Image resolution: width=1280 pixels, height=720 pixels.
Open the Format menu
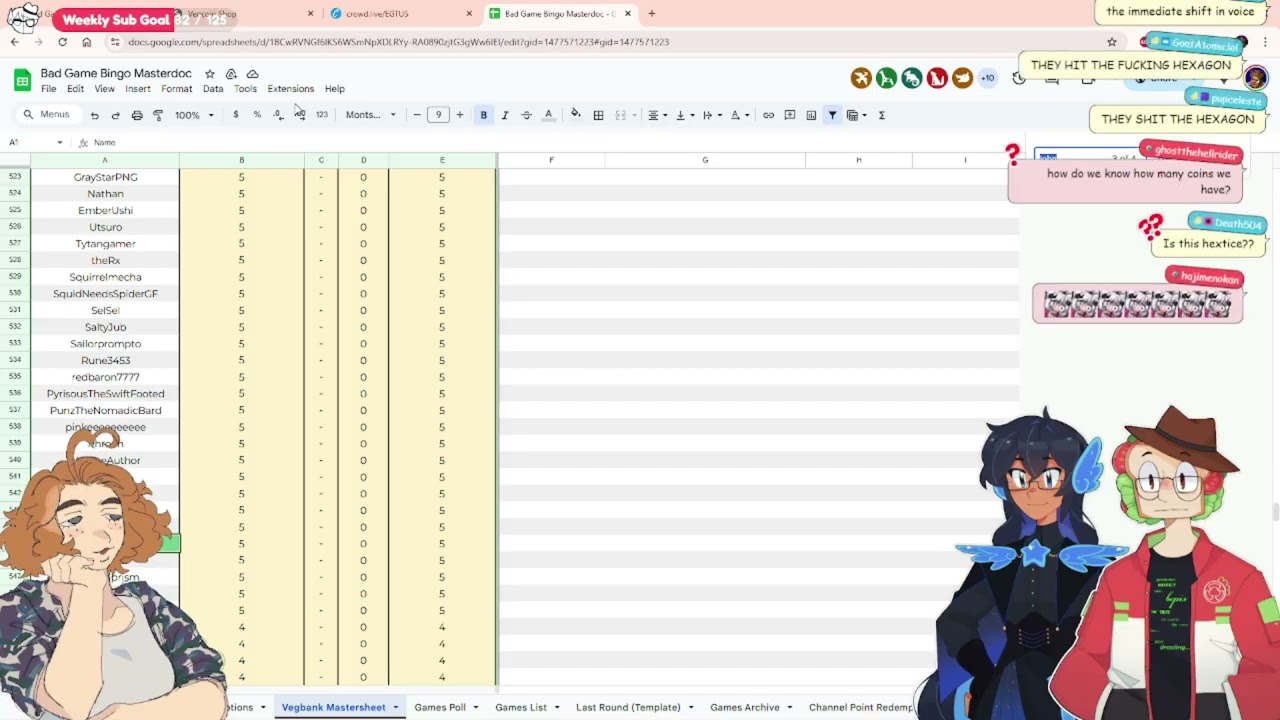[176, 89]
